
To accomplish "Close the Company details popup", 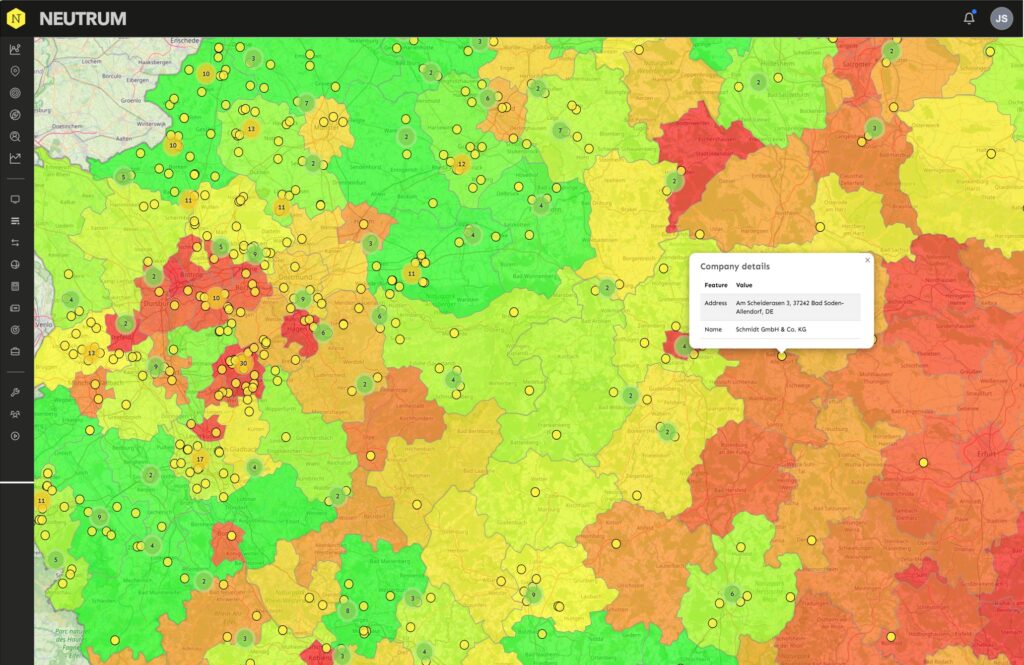I will pos(867,260).
